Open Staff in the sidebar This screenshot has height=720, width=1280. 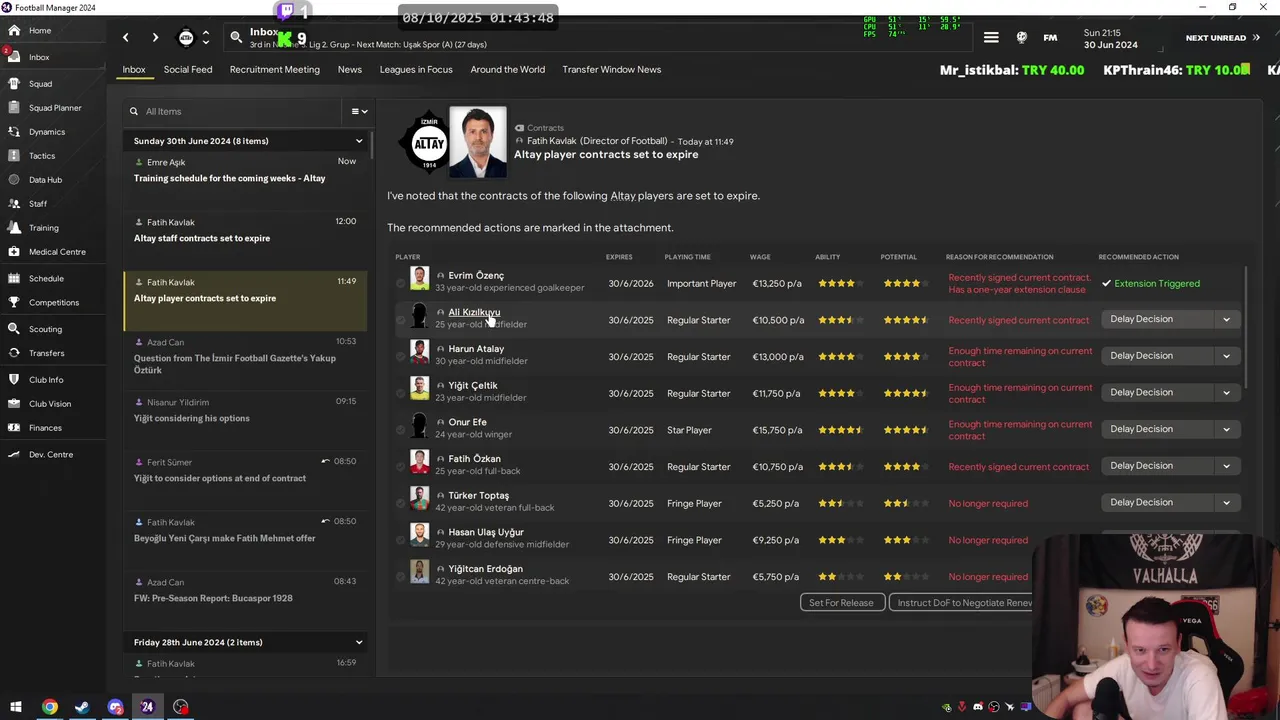tap(38, 204)
